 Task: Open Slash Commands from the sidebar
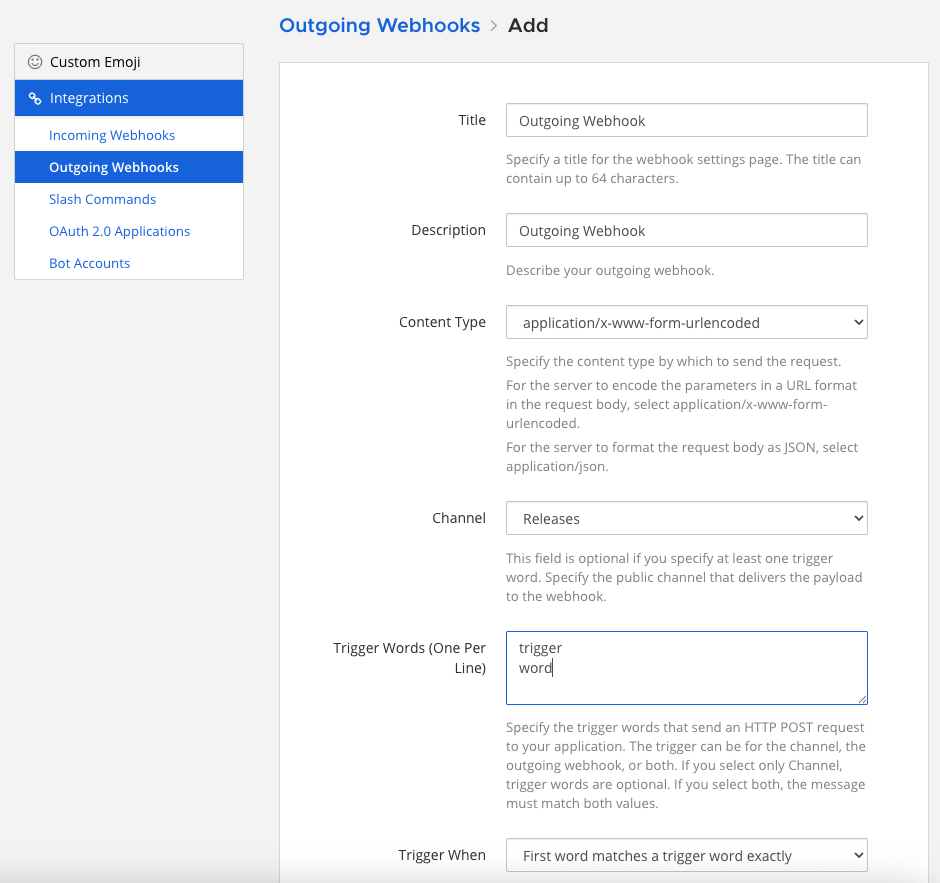(102, 199)
